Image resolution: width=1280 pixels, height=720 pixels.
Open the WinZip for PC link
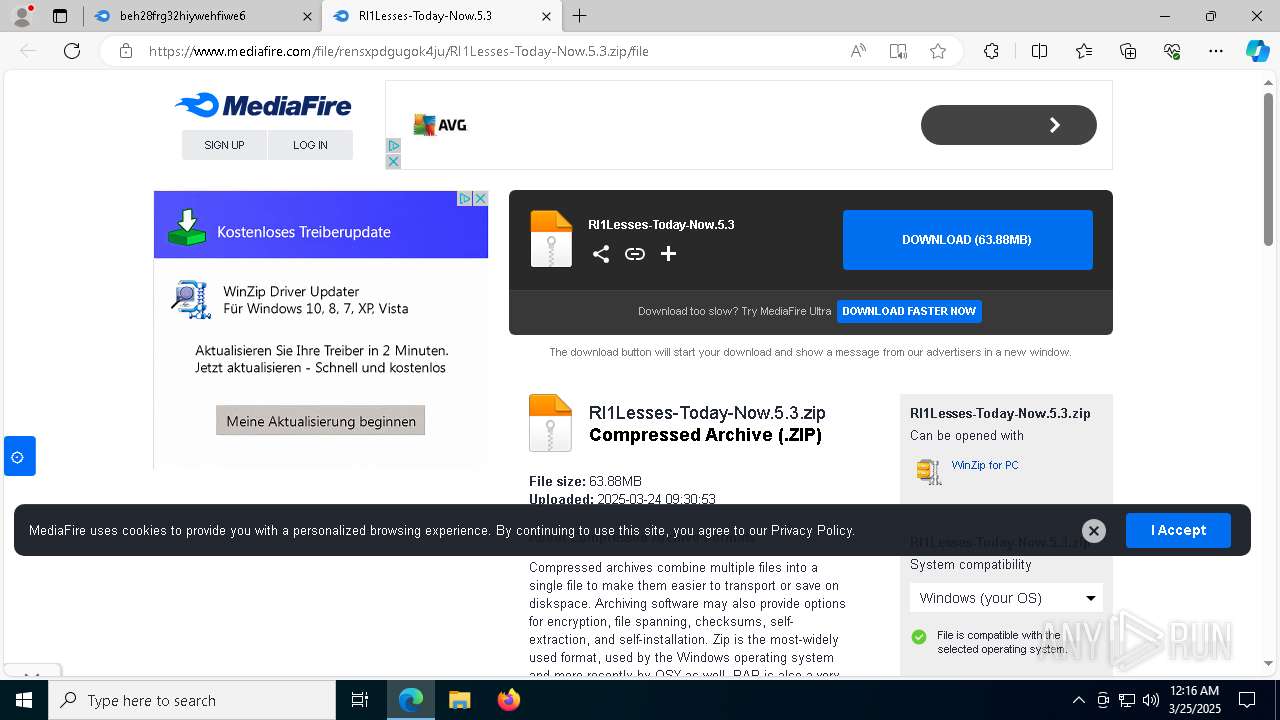point(985,465)
